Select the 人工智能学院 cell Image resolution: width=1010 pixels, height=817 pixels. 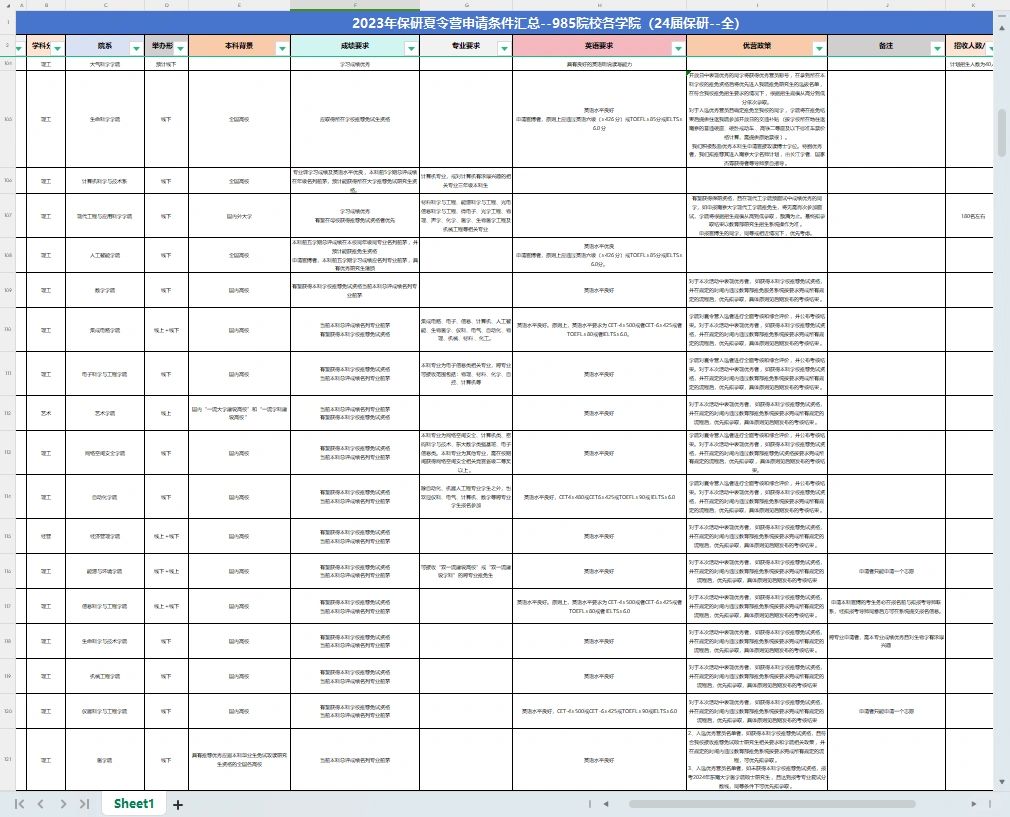[105, 255]
